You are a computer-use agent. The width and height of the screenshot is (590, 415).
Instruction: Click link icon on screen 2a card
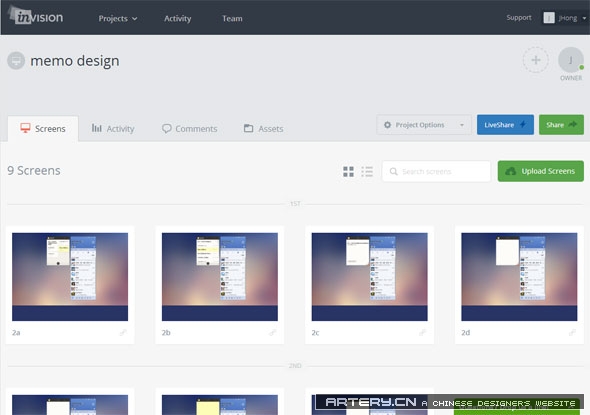click(123, 332)
